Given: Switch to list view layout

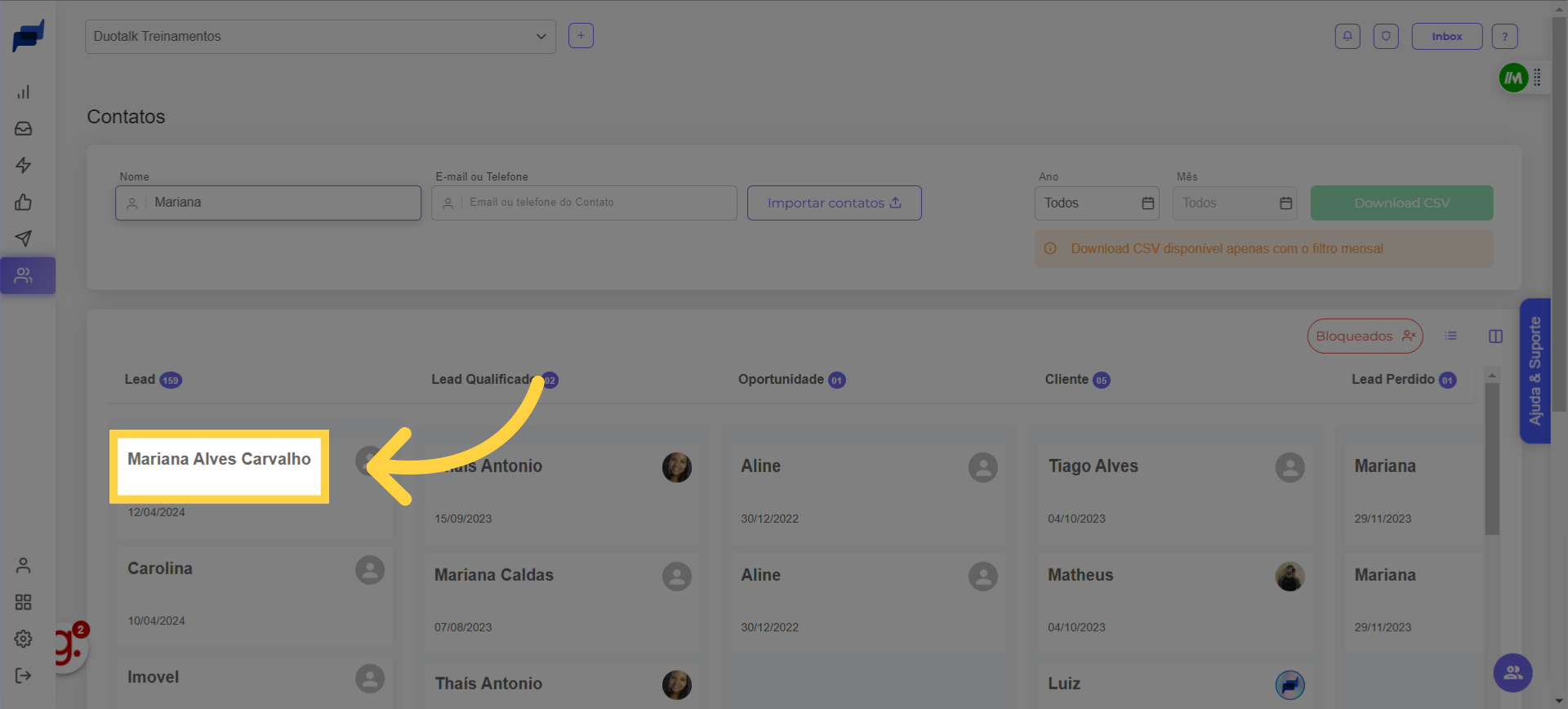Looking at the screenshot, I should click(x=1450, y=336).
